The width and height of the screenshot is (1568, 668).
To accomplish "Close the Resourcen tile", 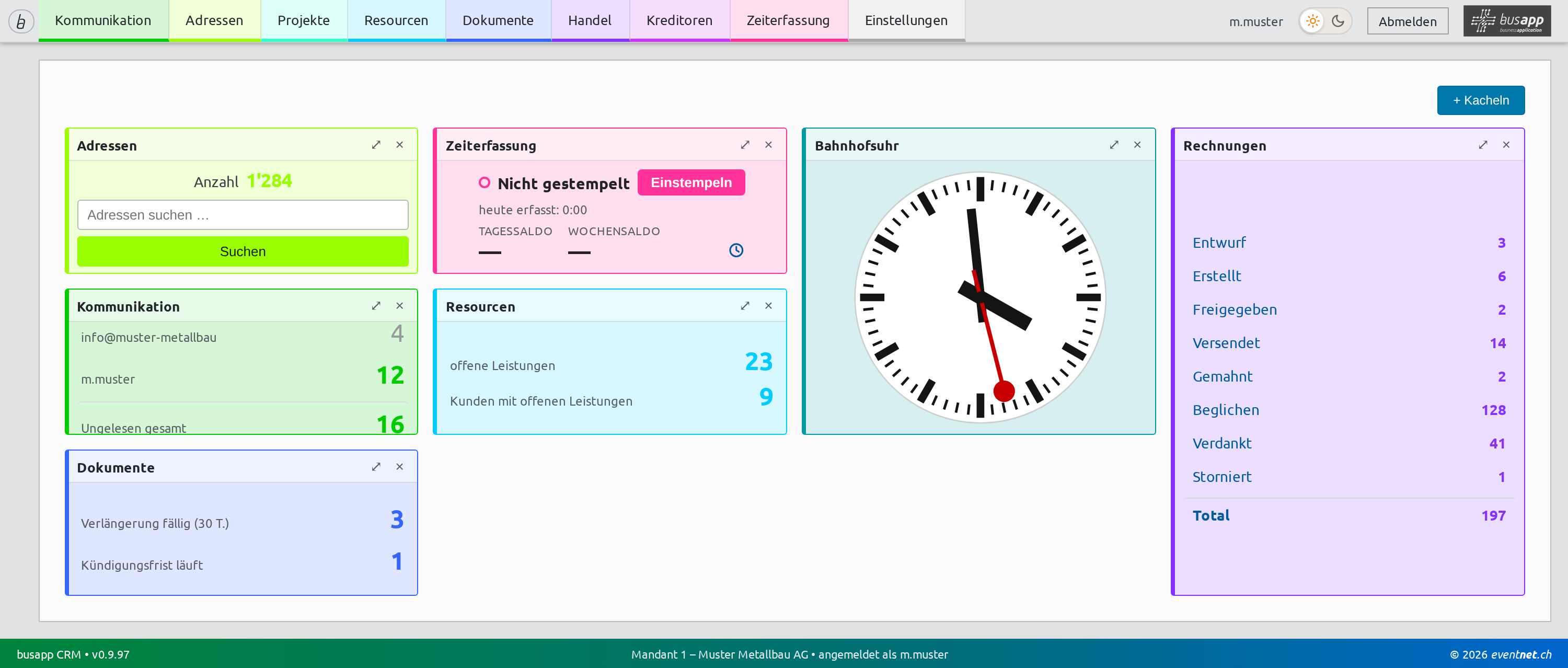I will (768, 306).
